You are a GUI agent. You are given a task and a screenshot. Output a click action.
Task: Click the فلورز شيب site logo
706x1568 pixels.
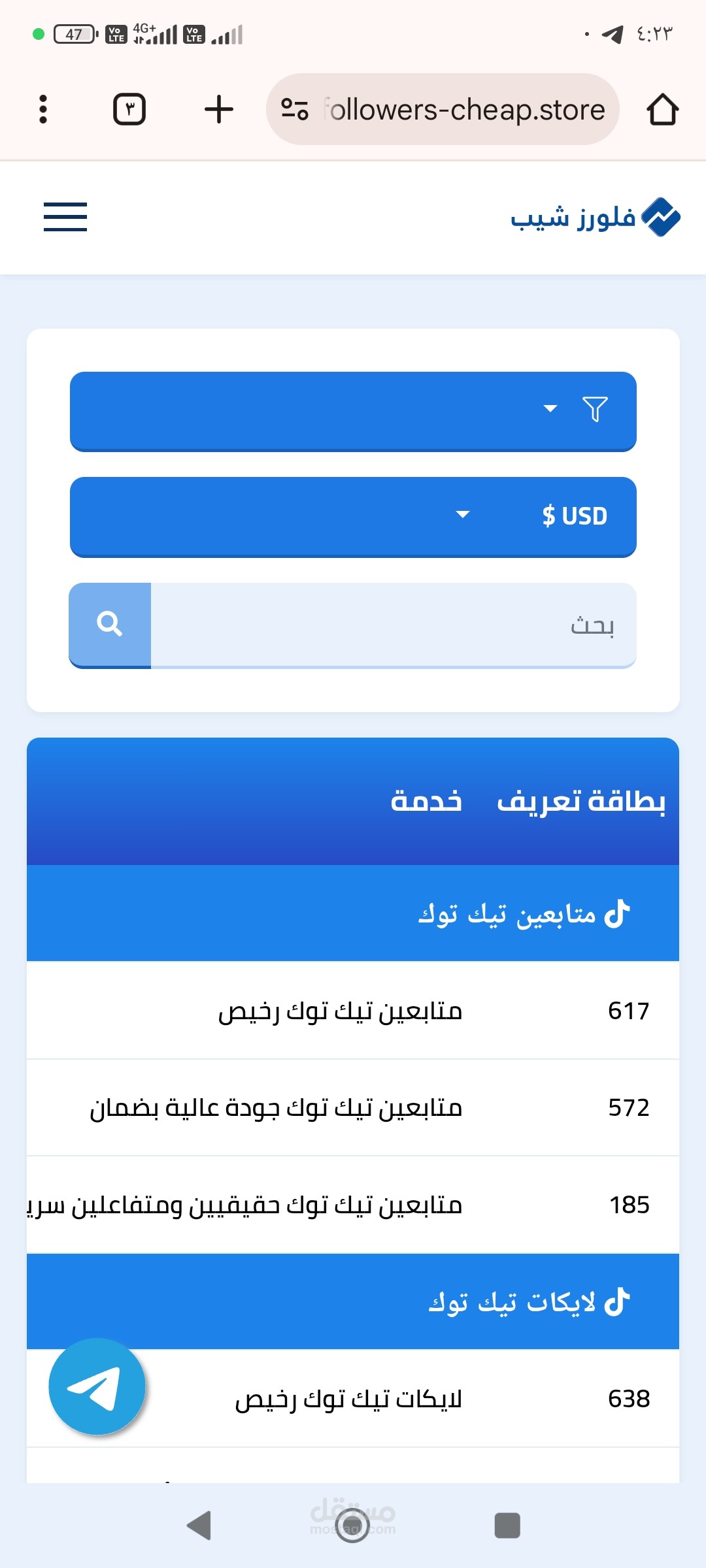point(595,217)
